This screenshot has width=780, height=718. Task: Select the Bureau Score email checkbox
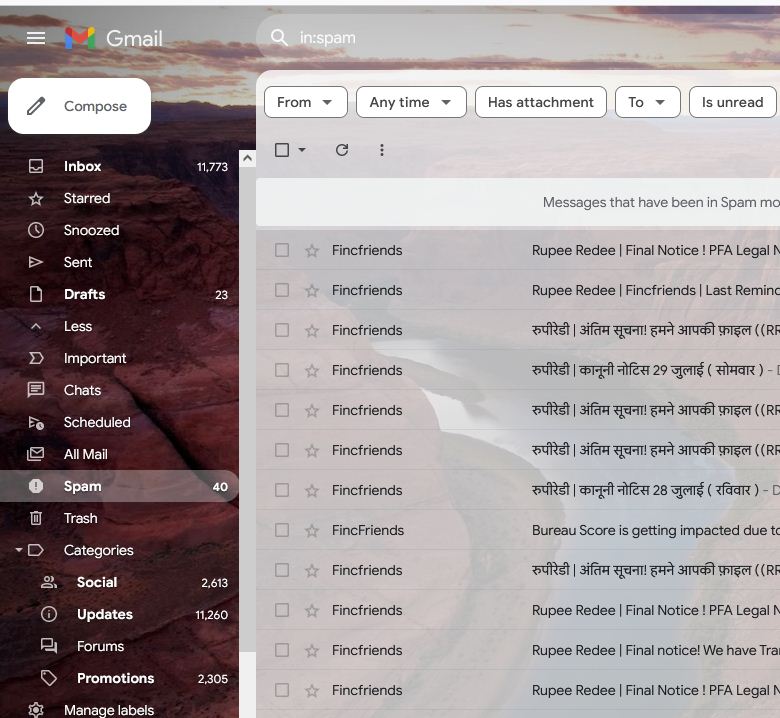tap(282, 531)
